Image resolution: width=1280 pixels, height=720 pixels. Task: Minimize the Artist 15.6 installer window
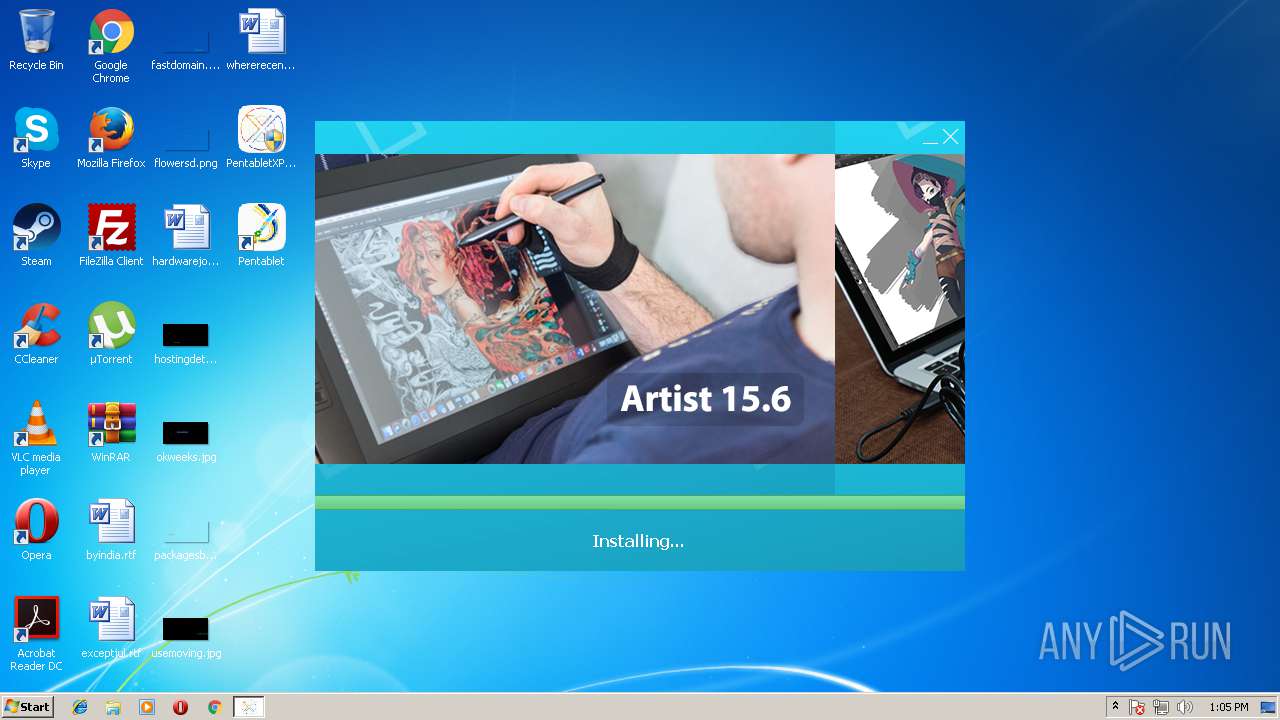pos(930,137)
